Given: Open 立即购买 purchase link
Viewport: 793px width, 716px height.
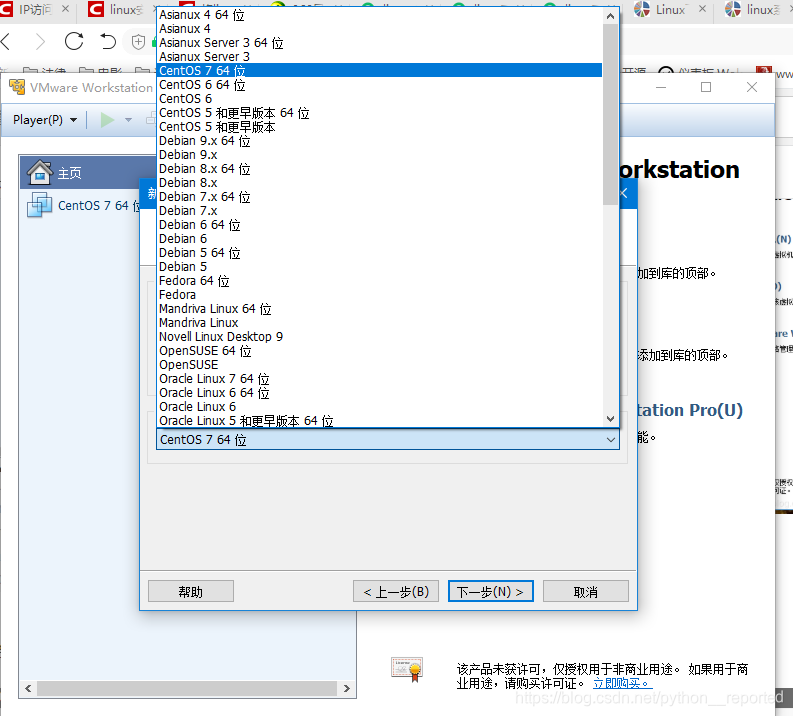Looking at the screenshot, I should 623,684.
